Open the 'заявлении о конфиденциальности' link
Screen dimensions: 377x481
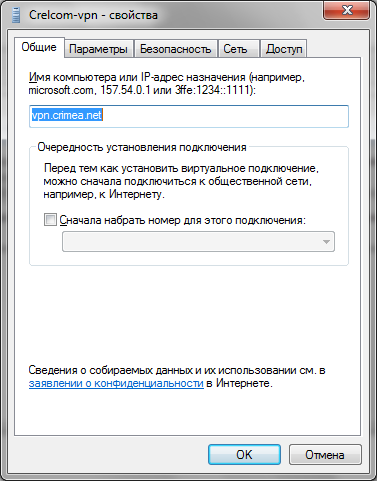[x=116, y=383]
